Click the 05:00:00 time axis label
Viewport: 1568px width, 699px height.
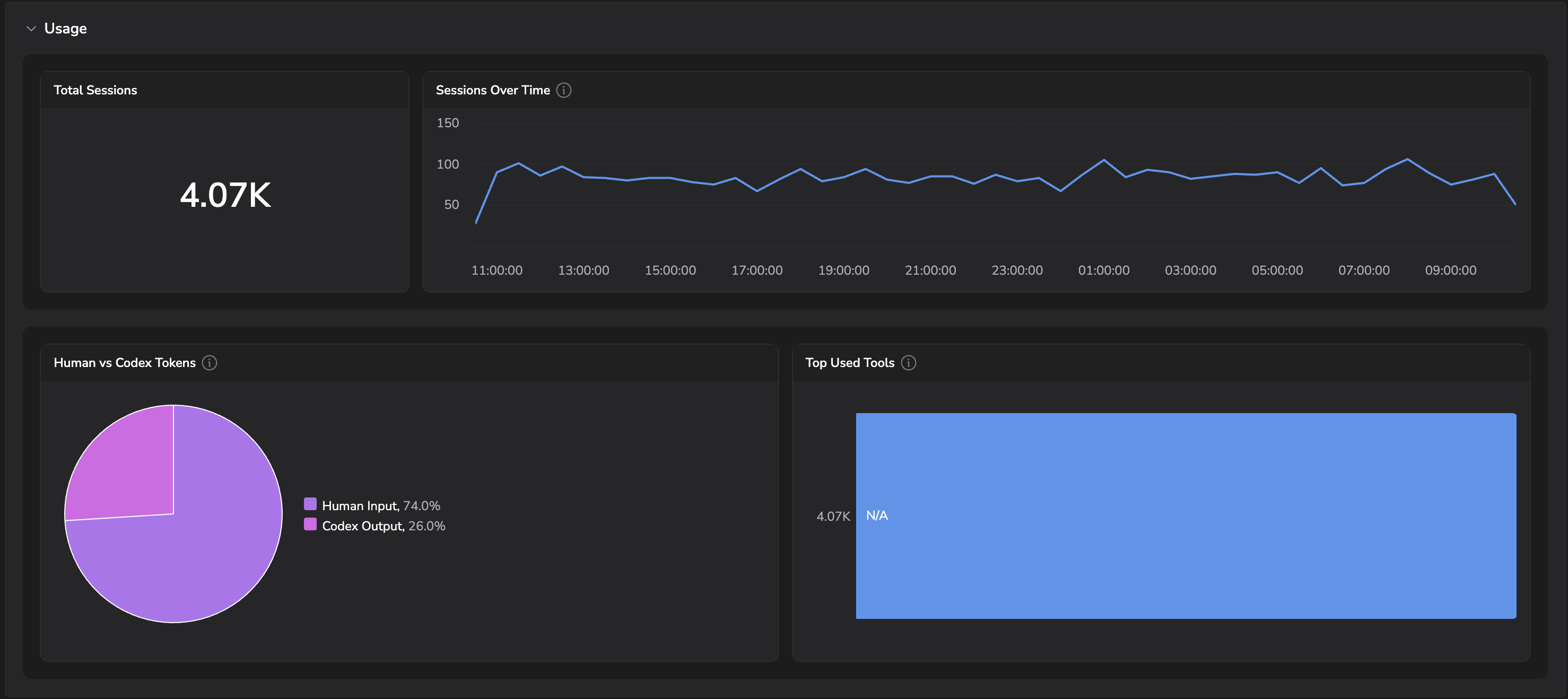(x=1277, y=270)
